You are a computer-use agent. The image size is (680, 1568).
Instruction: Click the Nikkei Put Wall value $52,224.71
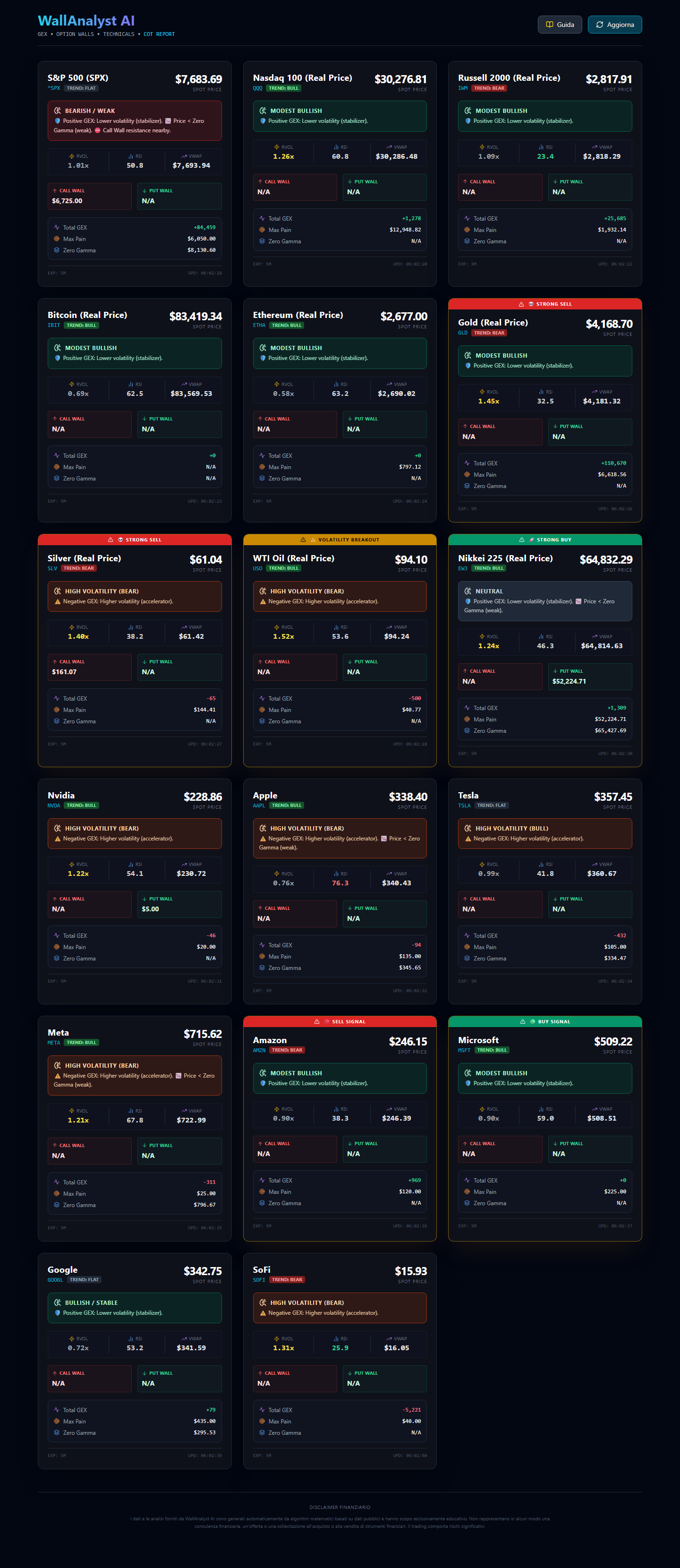click(569, 681)
